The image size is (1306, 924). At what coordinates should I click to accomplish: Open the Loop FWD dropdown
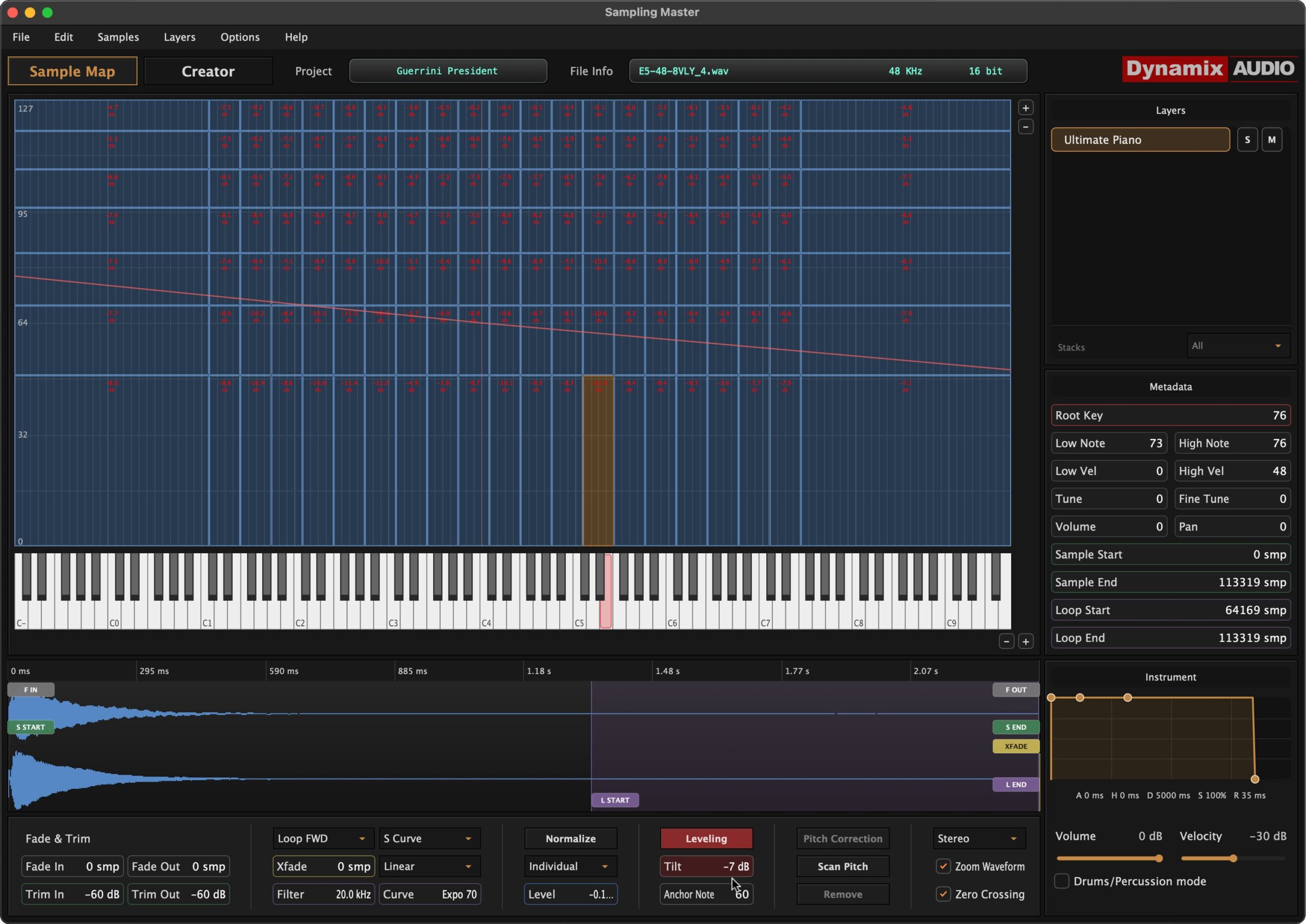322,838
